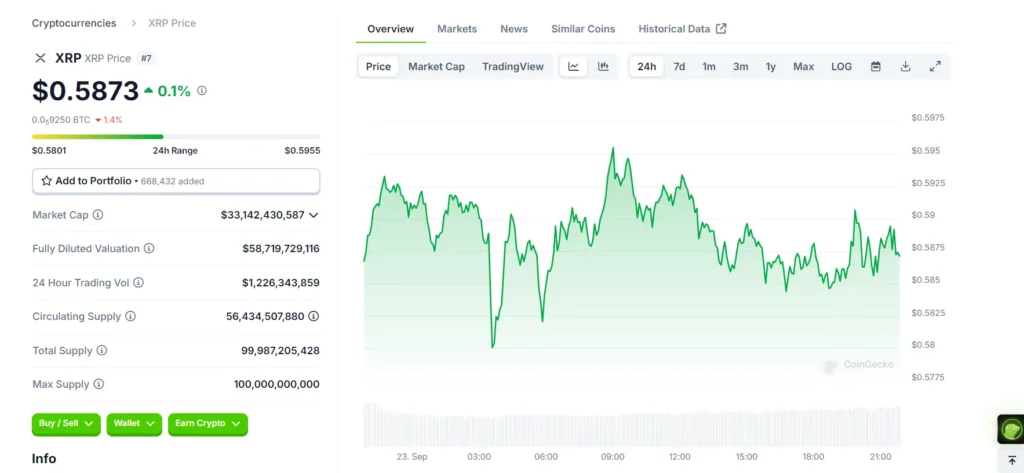Switch to the line chart view icon
This screenshot has height=473, width=1024.
[x=573, y=67]
